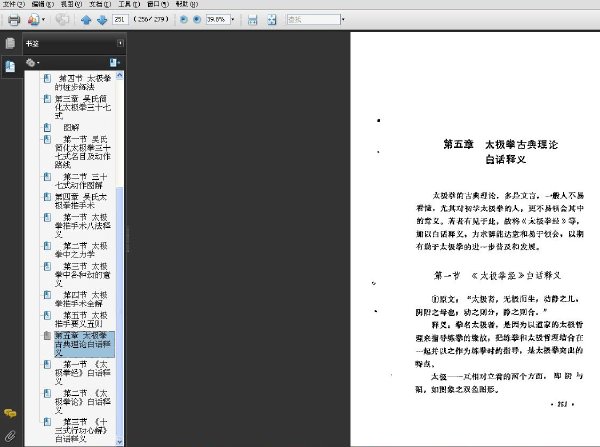Viewport: 600px width, 447px height.
Task: Open the Find box dropdown arrow
Action: [343, 19]
